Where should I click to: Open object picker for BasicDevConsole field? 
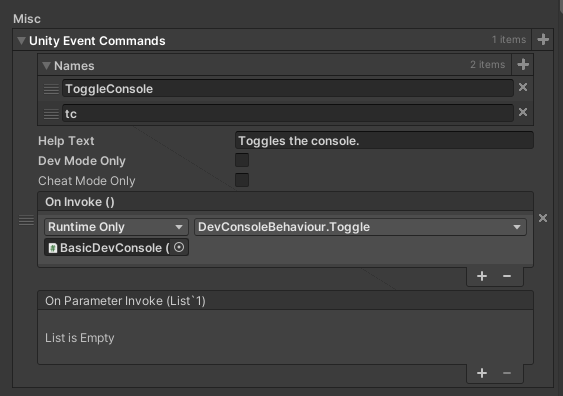click(x=179, y=247)
